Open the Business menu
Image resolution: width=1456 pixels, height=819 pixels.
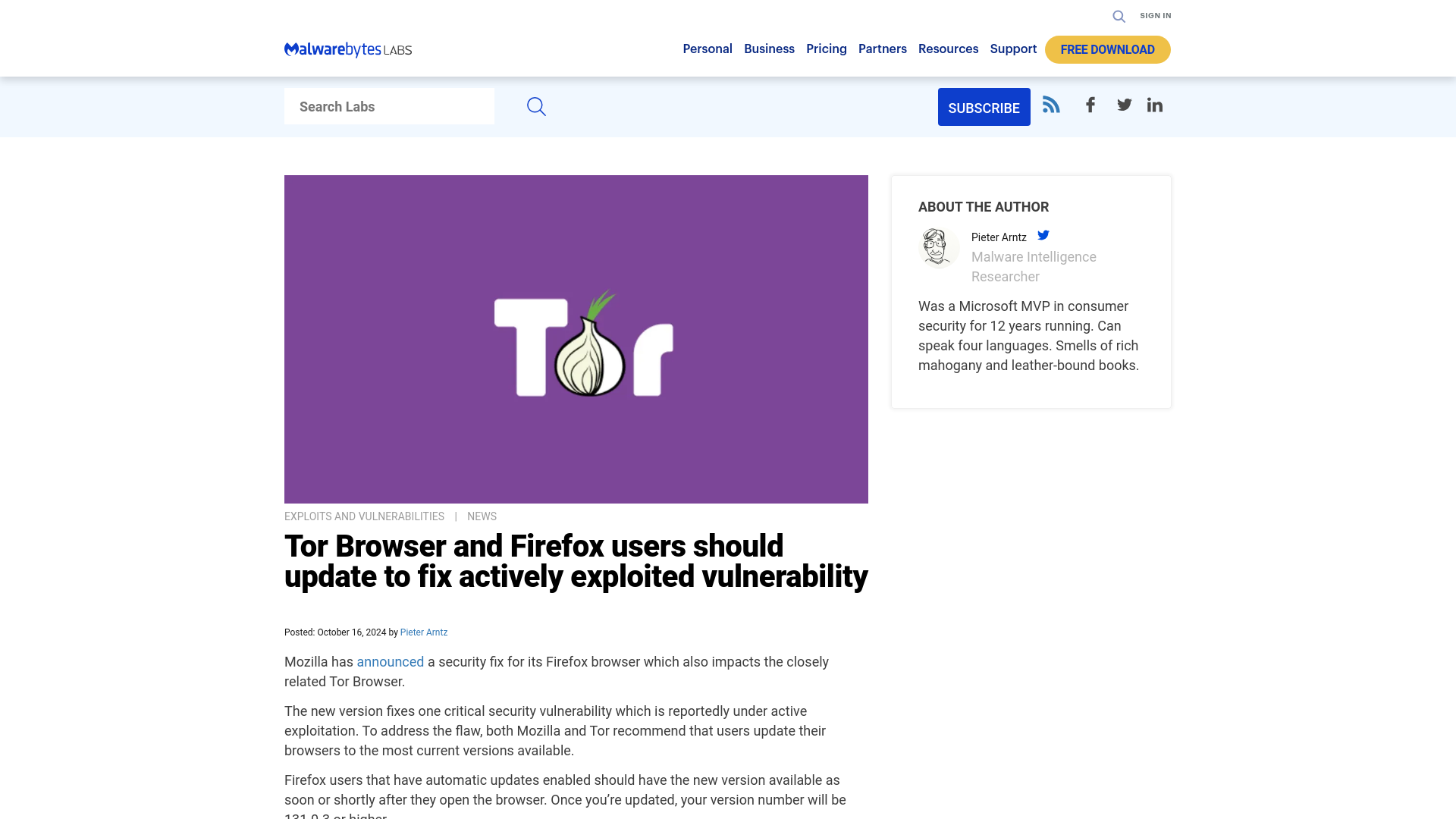pos(769,49)
